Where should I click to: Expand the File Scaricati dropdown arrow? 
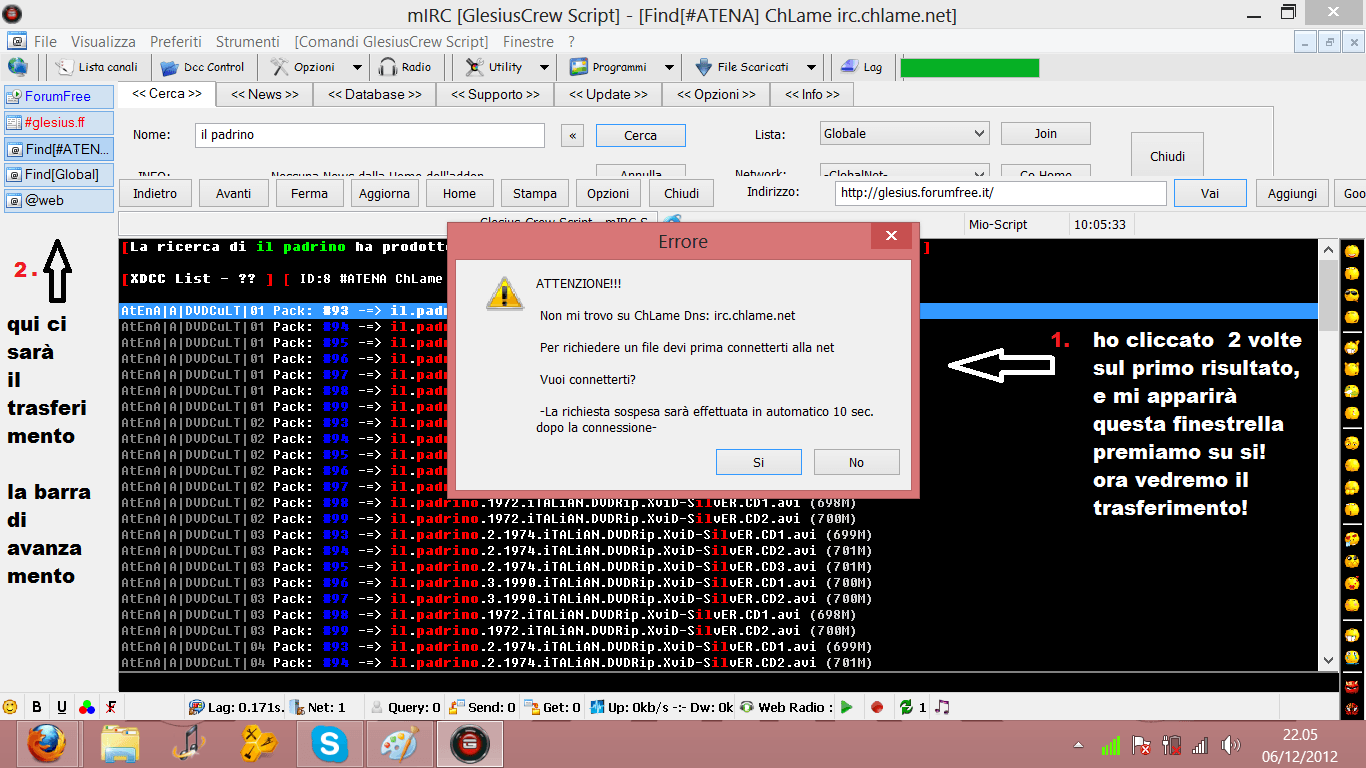[811, 67]
